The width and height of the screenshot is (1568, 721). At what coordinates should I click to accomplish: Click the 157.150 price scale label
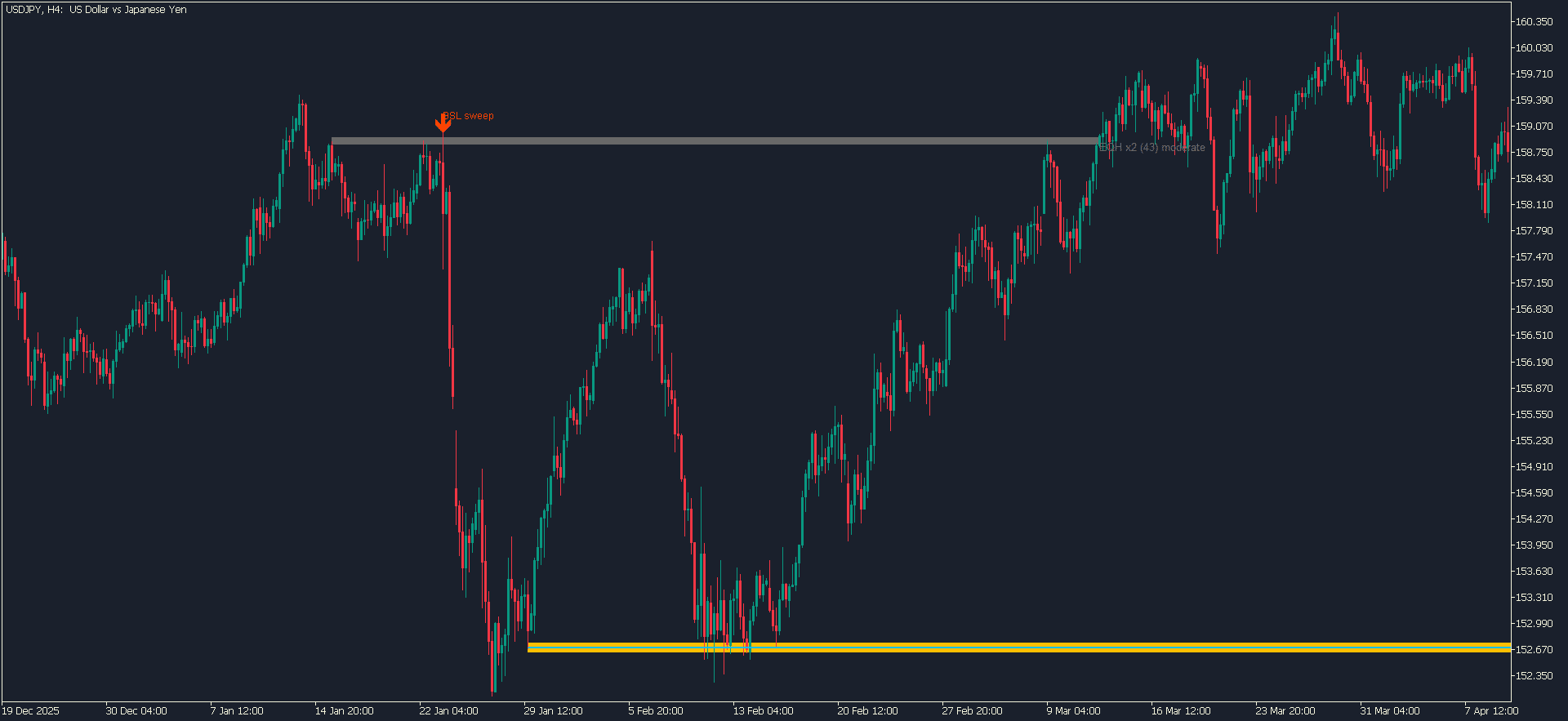click(x=1534, y=283)
